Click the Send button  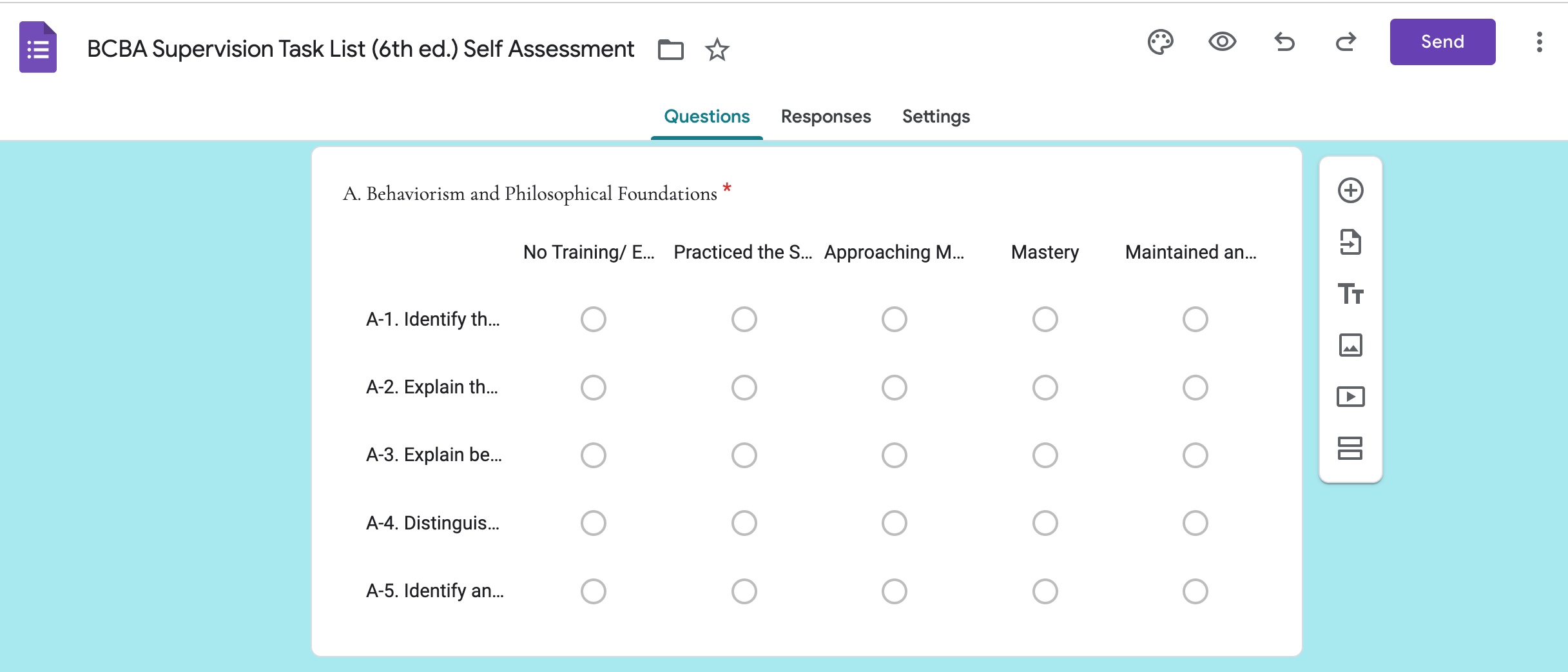coord(1442,41)
